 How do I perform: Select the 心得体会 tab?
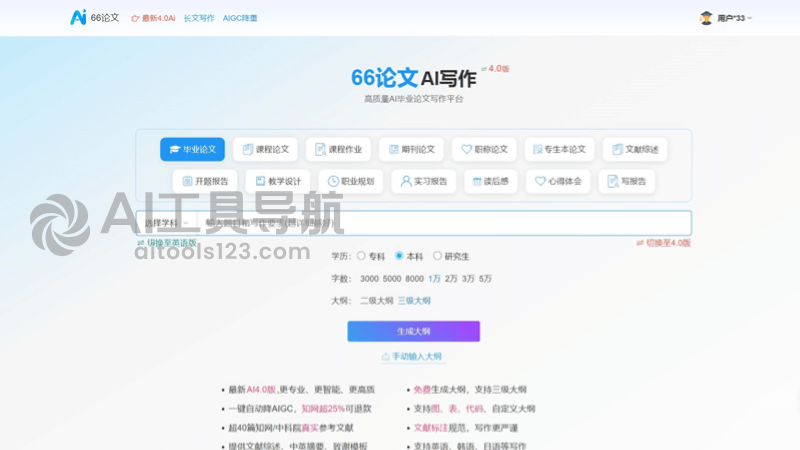pos(558,181)
